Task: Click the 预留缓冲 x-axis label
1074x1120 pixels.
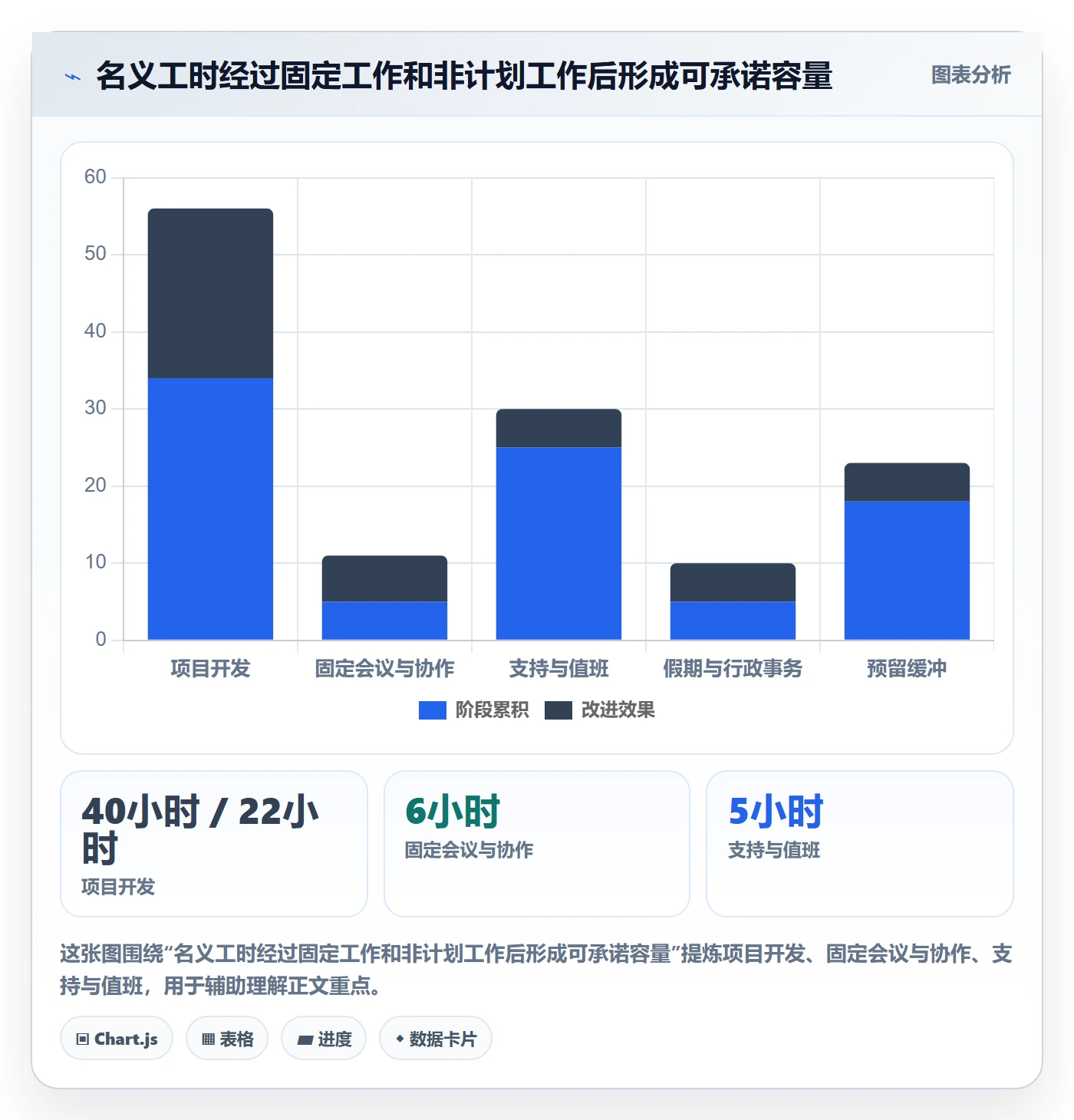Action: (x=907, y=669)
